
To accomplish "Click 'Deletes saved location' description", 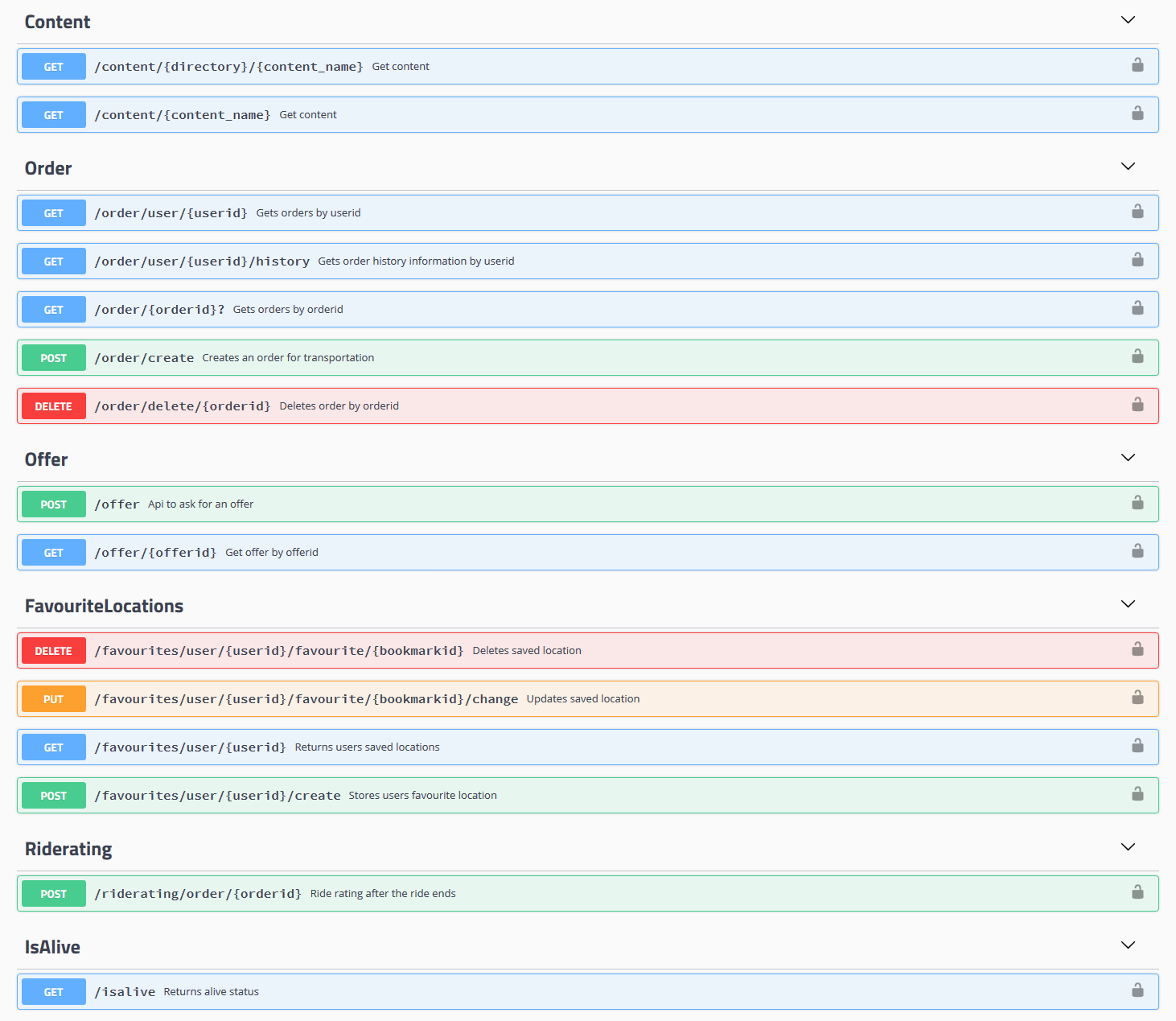I will coord(527,651).
